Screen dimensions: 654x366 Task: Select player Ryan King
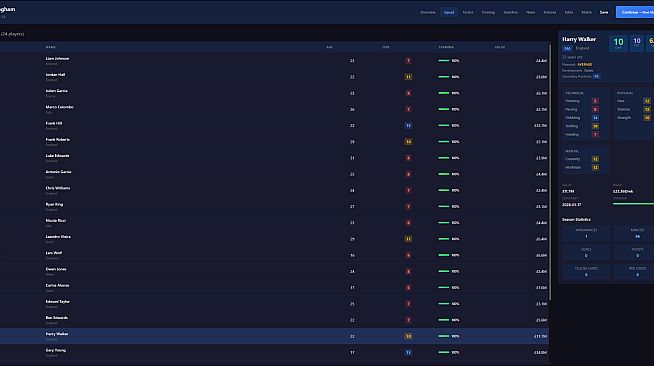pos(54,204)
